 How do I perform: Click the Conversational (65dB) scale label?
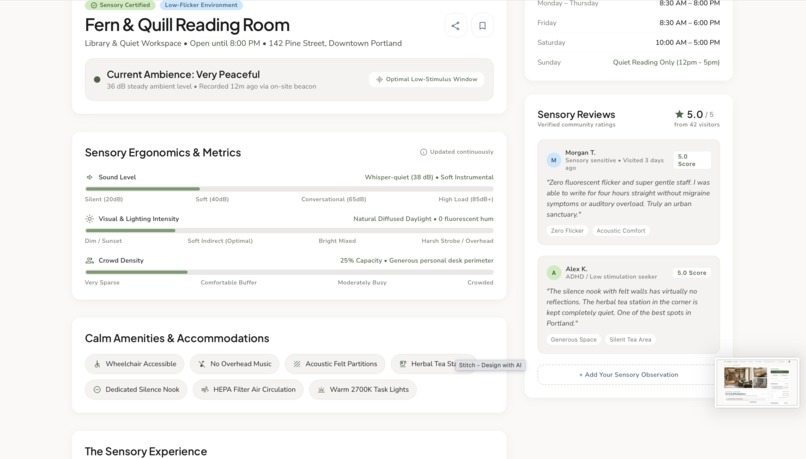(x=334, y=199)
